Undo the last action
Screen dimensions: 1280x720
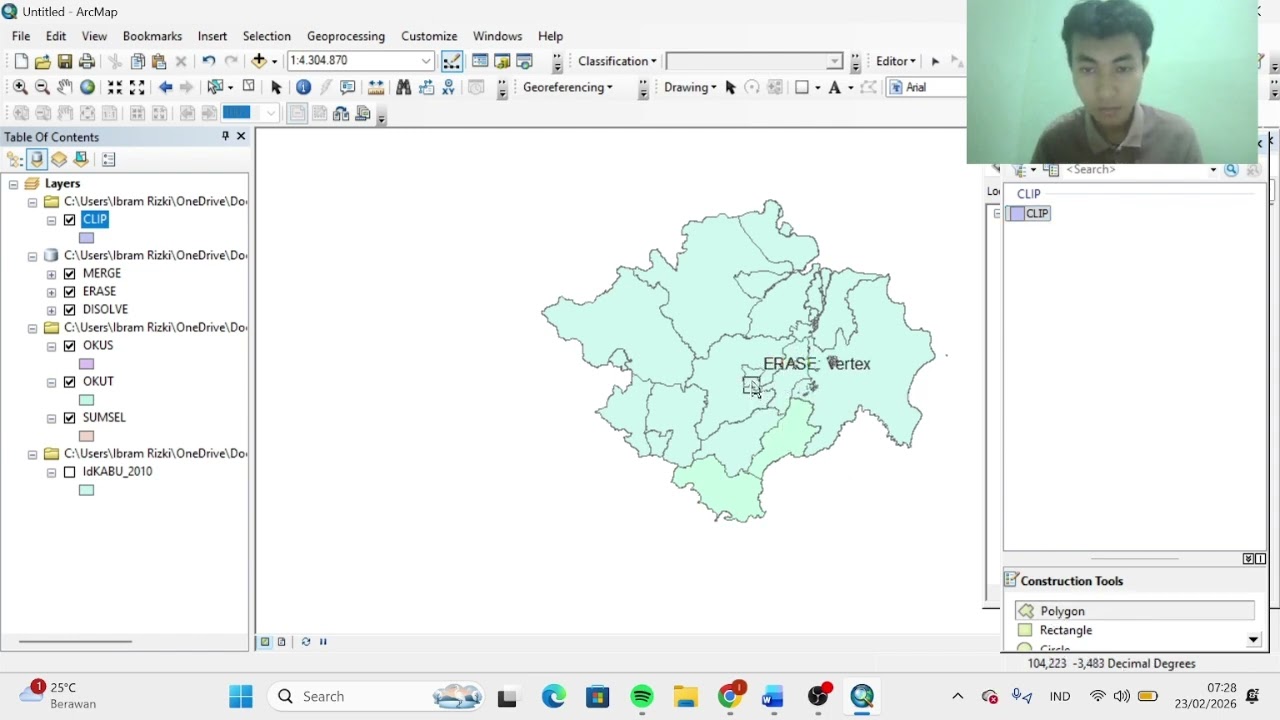click(208, 61)
